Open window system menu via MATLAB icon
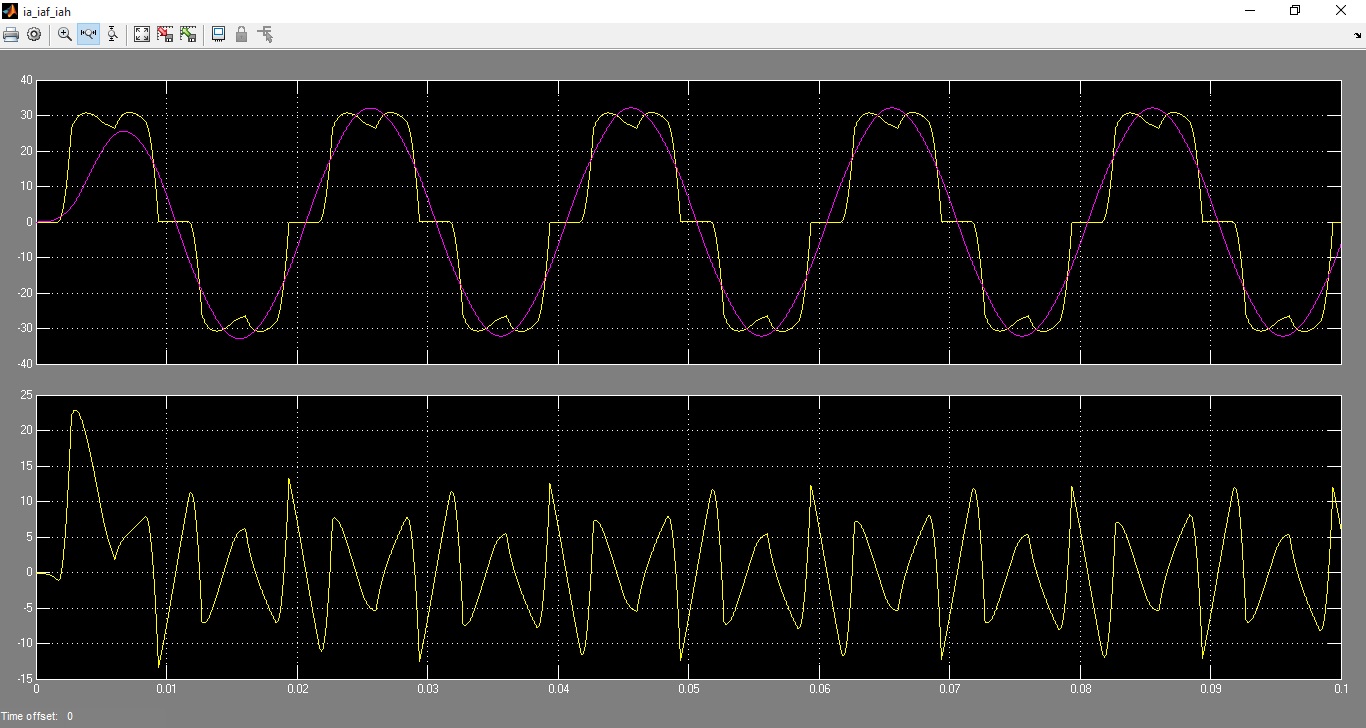 [10, 11]
